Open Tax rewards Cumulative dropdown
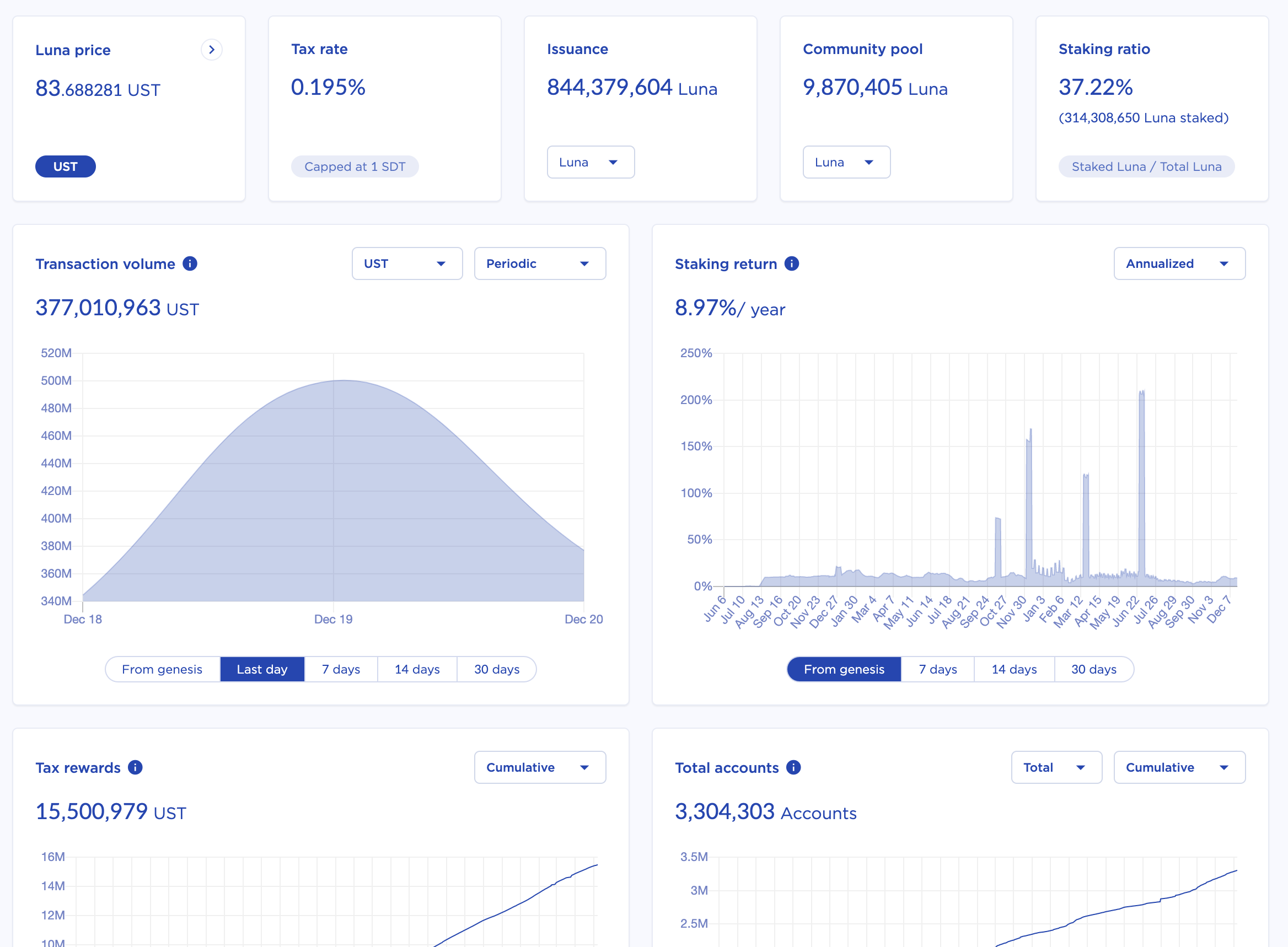The width and height of the screenshot is (1288, 947). tap(540, 767)
